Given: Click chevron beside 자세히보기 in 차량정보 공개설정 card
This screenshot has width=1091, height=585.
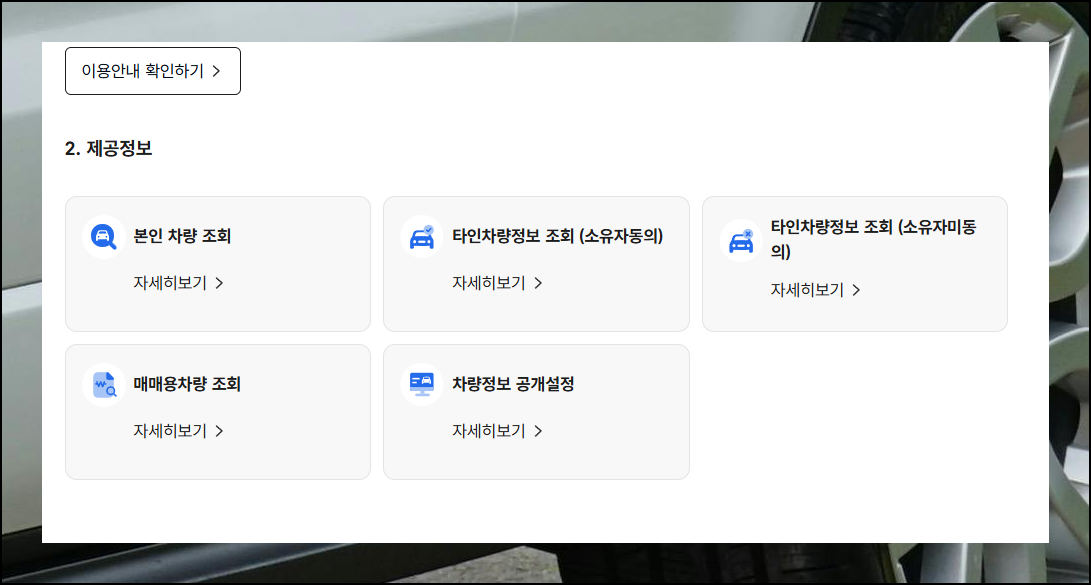Looking at the screenshot, I should coord(538,431).
